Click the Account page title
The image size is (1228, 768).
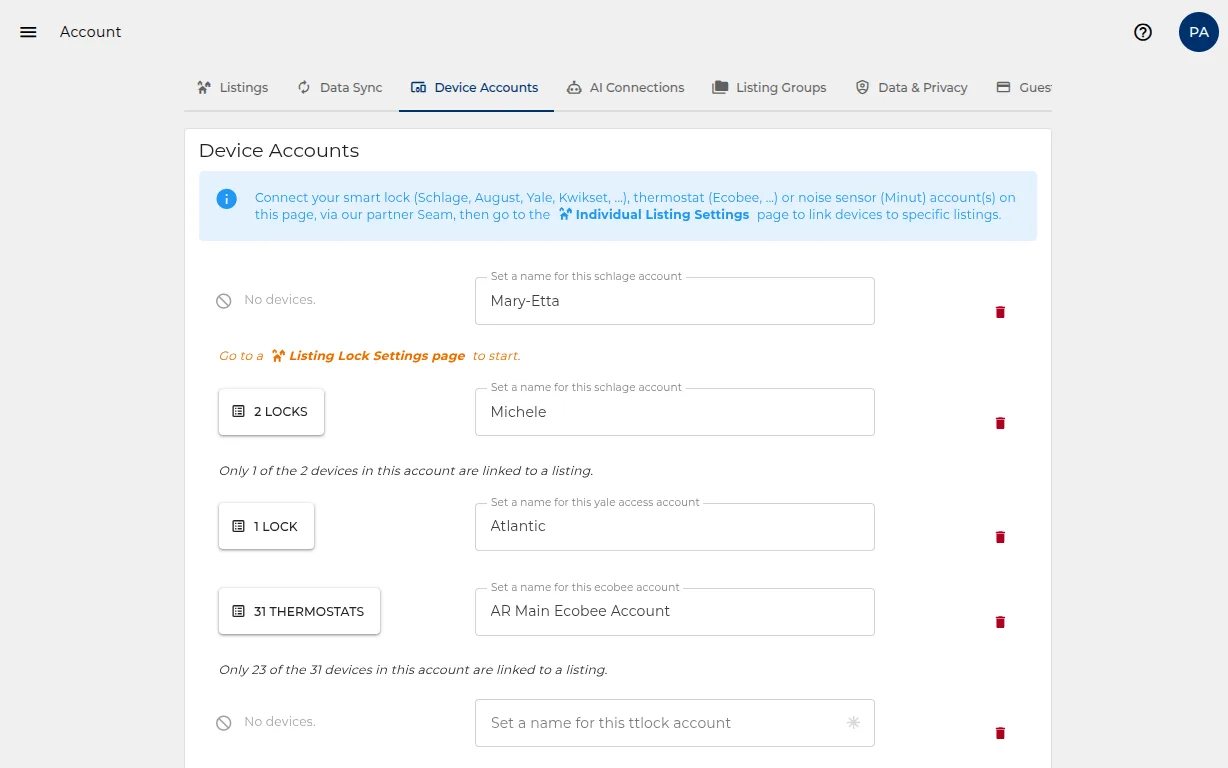[x=90, y=32]
